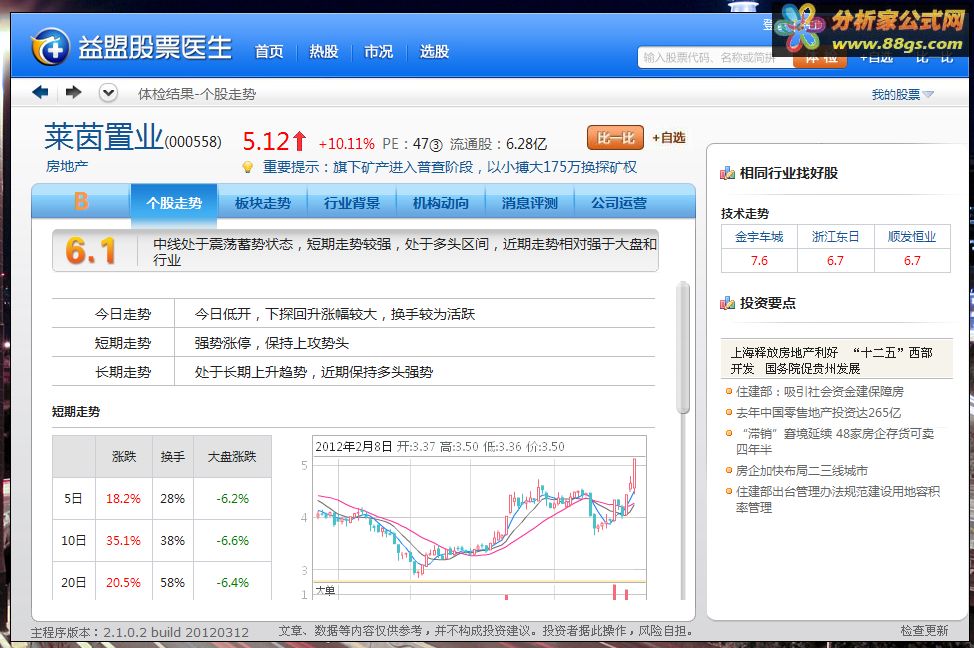974x648 pixels.
Task: Switch to the 个股走势 tab
Action: pyautogui.click(x=174, y=203)
